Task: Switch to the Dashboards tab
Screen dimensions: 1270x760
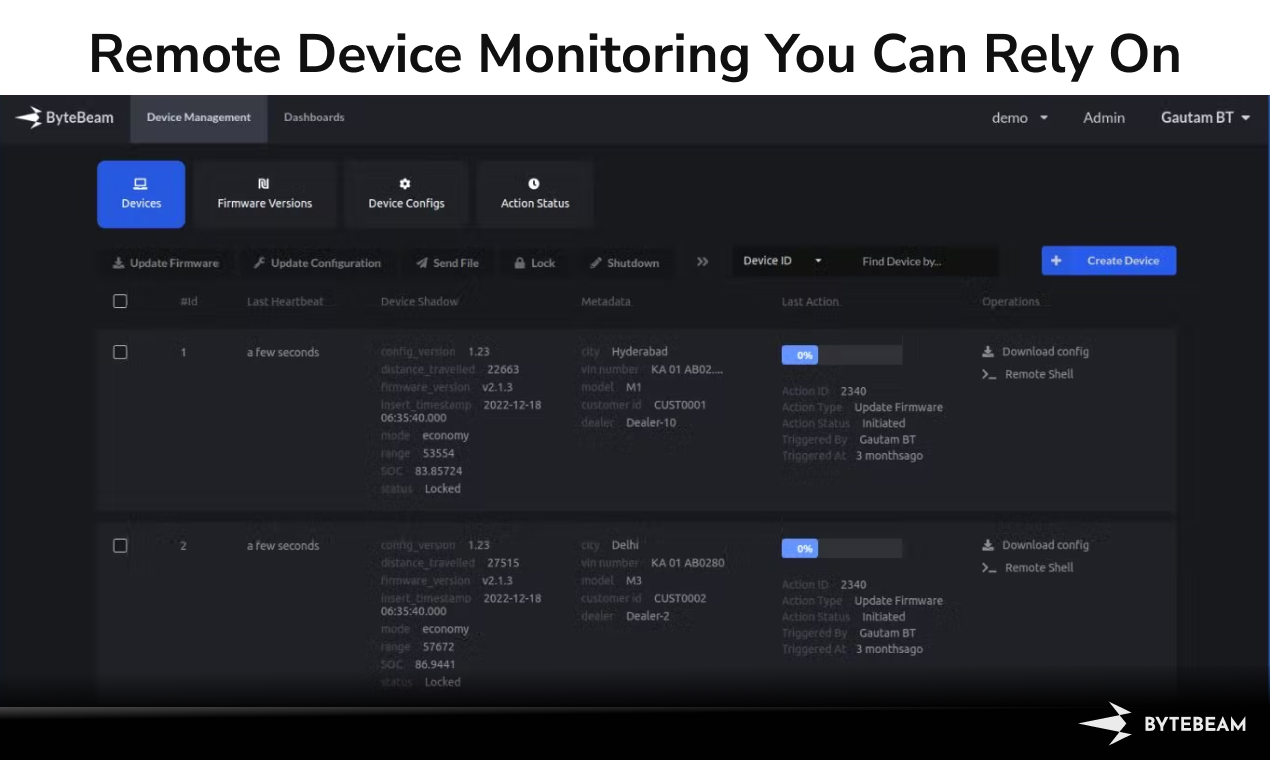Action: pyautogui.click(x=314, y=118)
